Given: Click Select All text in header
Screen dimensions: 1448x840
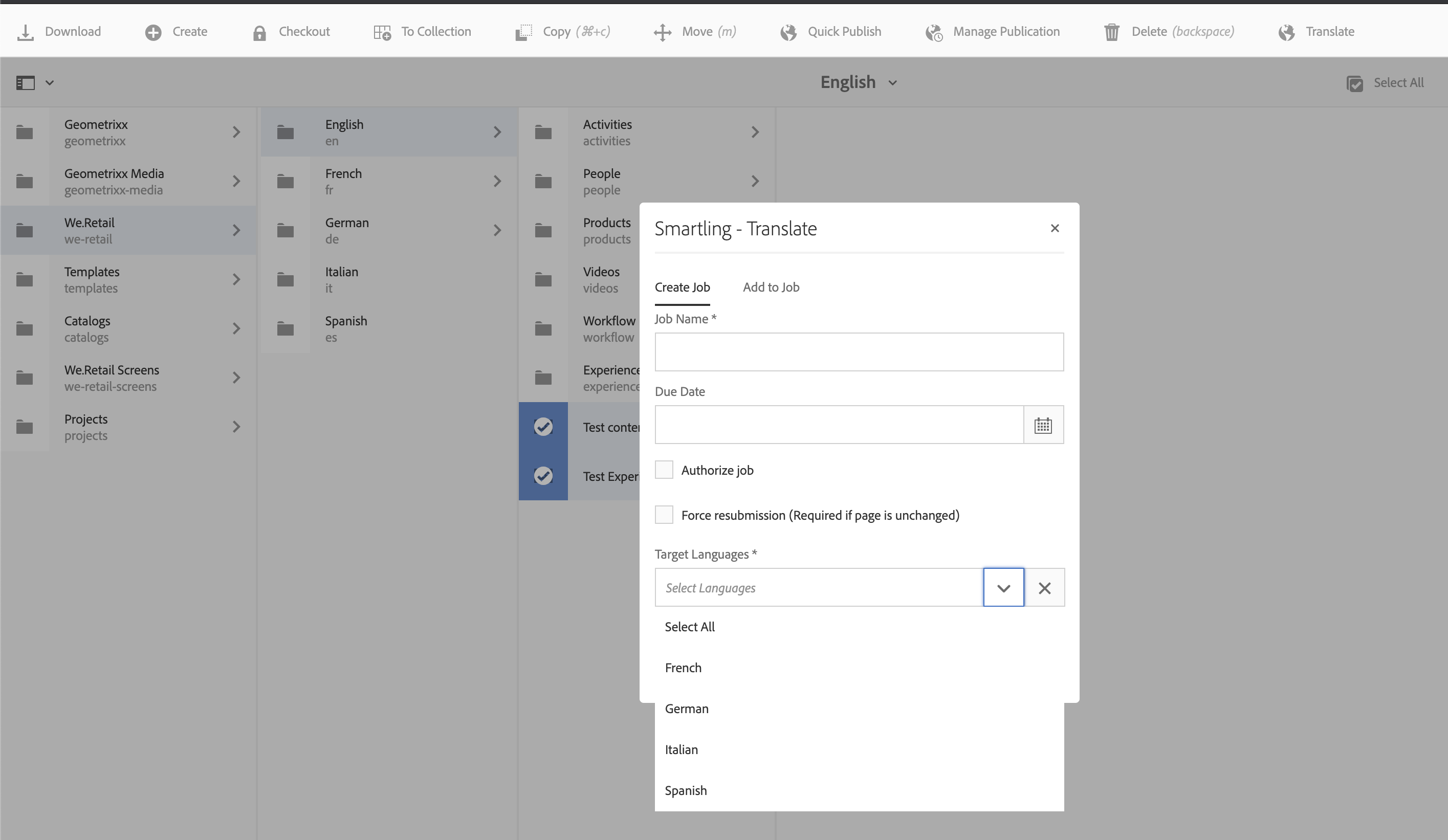Looking at the screenshot, I should (x=1398, y=83).
